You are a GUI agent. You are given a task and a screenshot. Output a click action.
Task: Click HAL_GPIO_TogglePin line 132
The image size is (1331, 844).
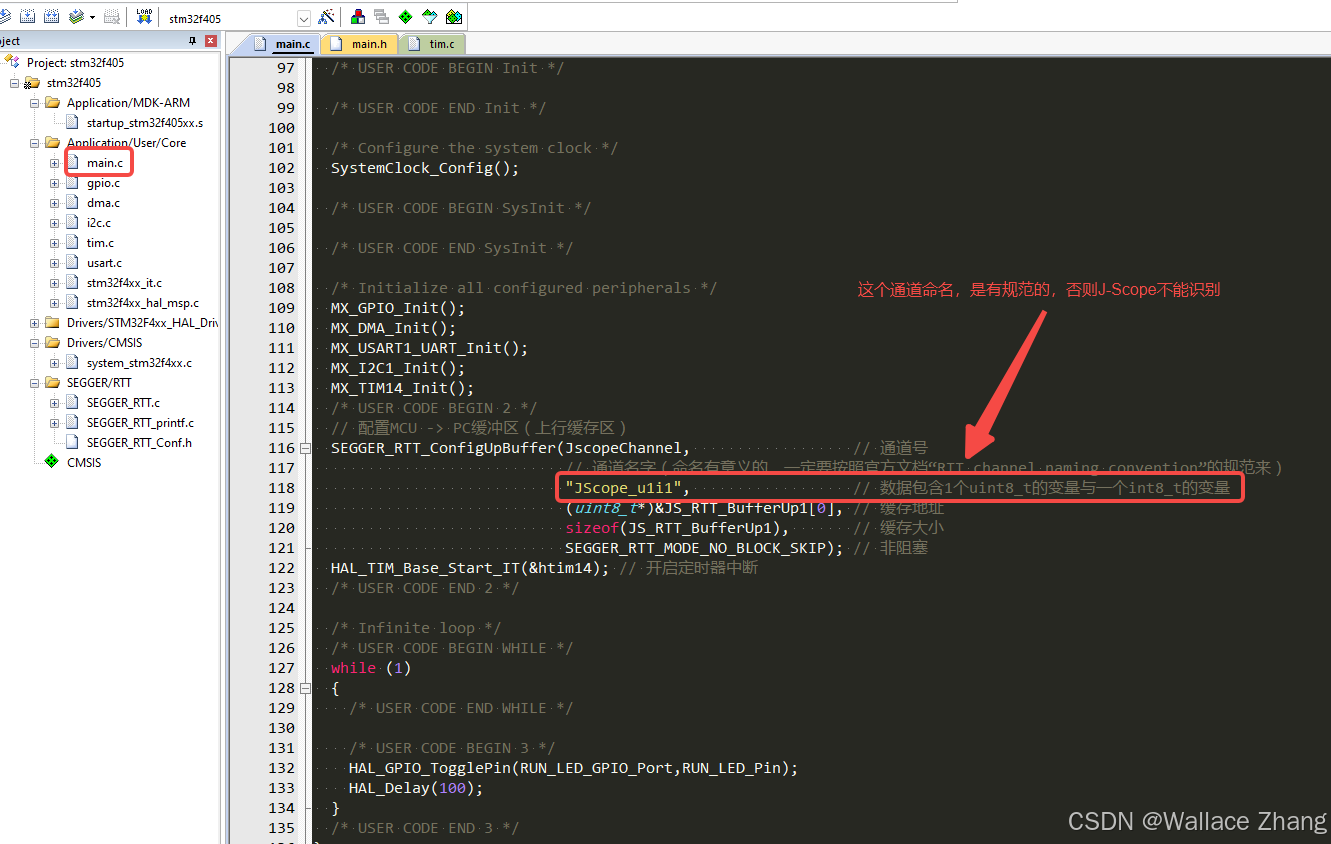pyautogui.click(x=573, y=768)
